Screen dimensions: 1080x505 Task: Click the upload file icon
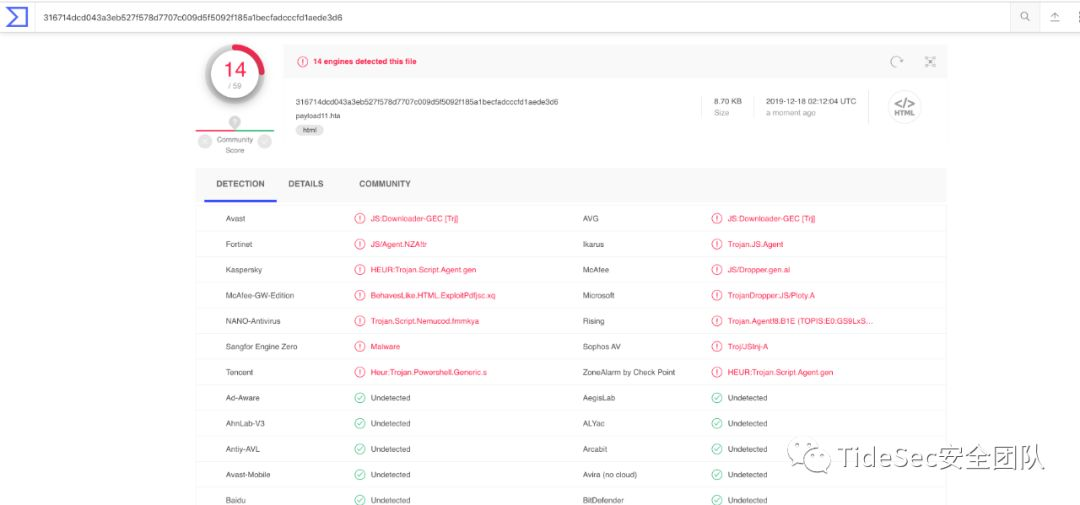[1054, 17]
